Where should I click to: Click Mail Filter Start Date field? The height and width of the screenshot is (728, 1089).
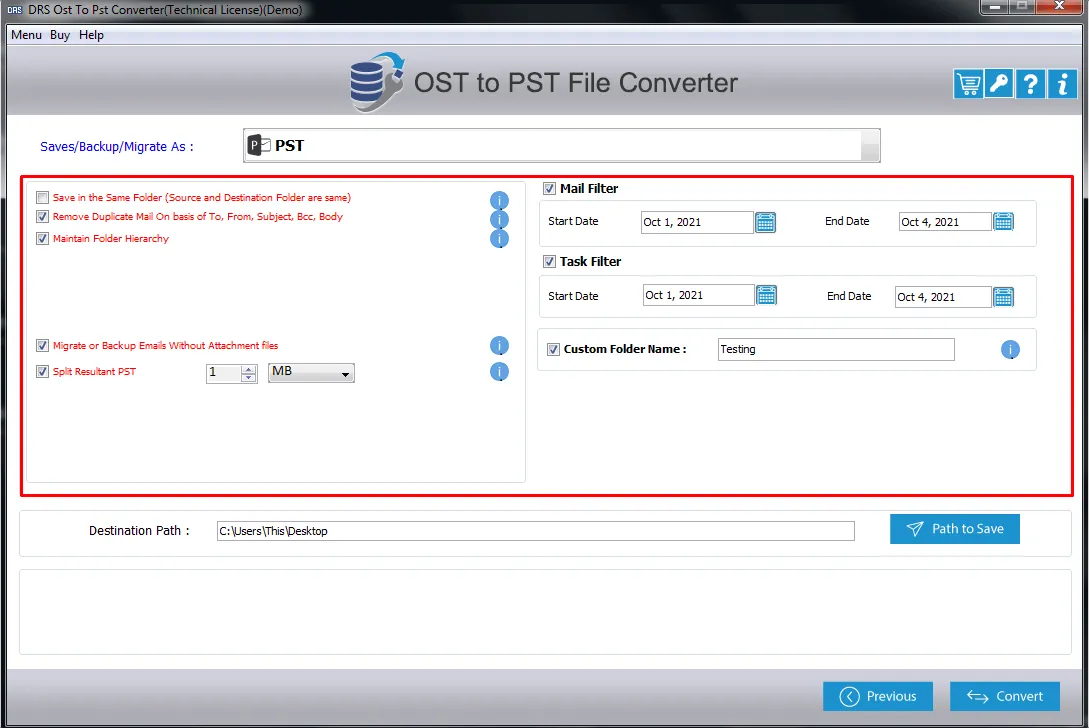(x=697, y=222)
